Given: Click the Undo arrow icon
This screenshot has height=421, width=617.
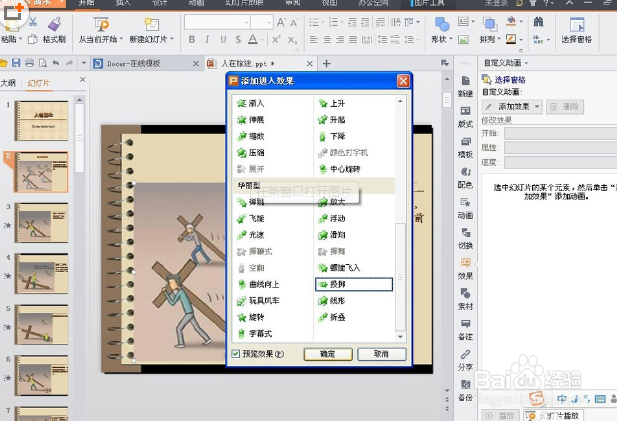Looking at the screenshot, I should tap(56, 63).
